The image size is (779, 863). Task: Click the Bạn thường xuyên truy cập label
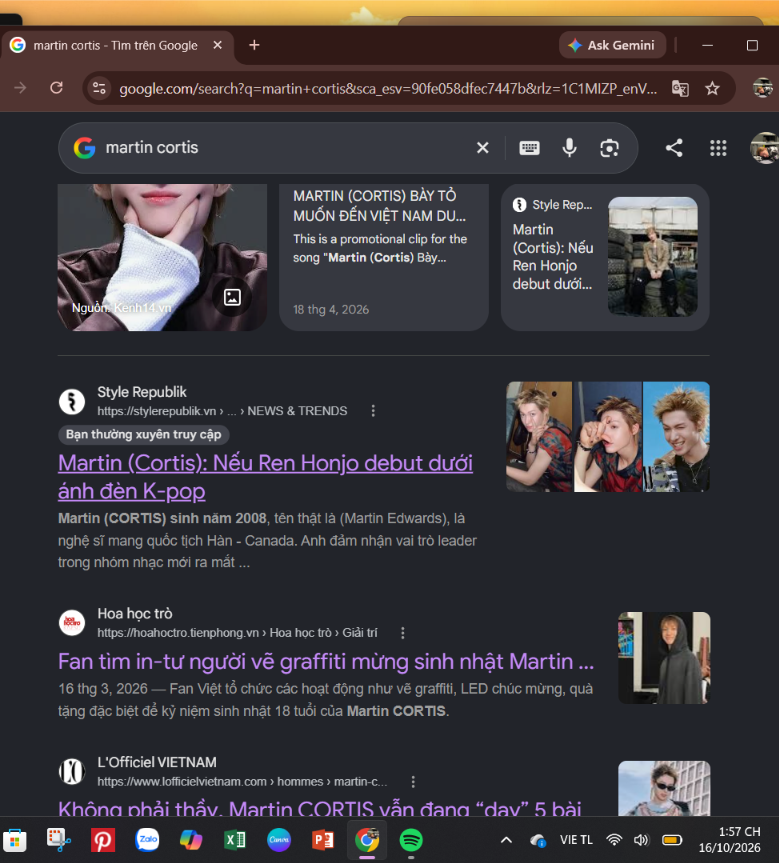coord(144,435)
